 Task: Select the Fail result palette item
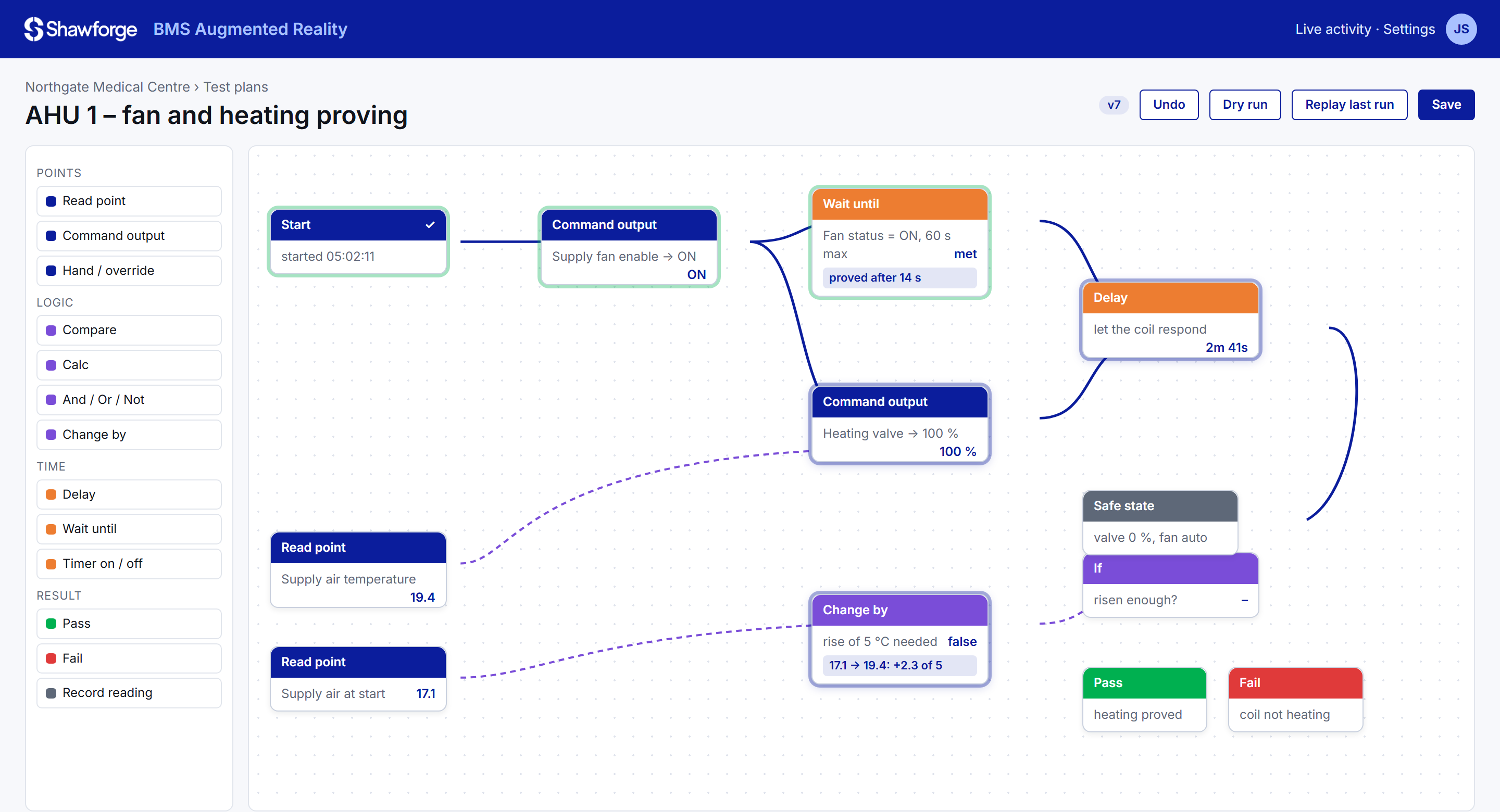(x=129, y=658)
